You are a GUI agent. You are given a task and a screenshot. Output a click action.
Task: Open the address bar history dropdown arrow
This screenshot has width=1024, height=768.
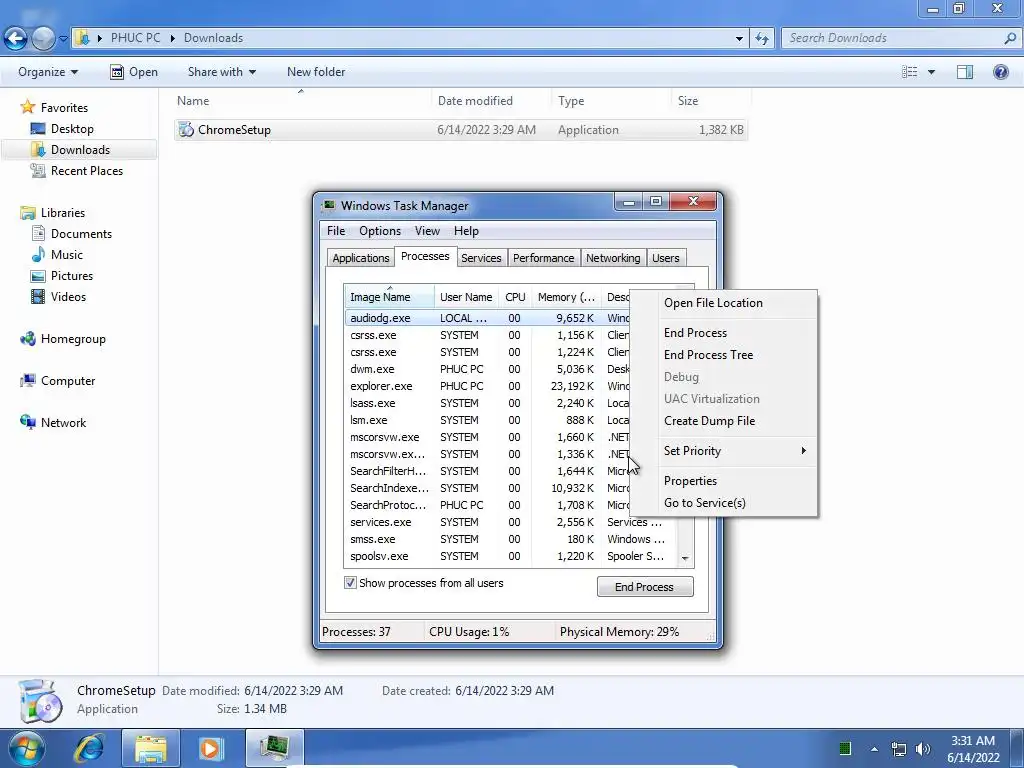click(739, 39)
